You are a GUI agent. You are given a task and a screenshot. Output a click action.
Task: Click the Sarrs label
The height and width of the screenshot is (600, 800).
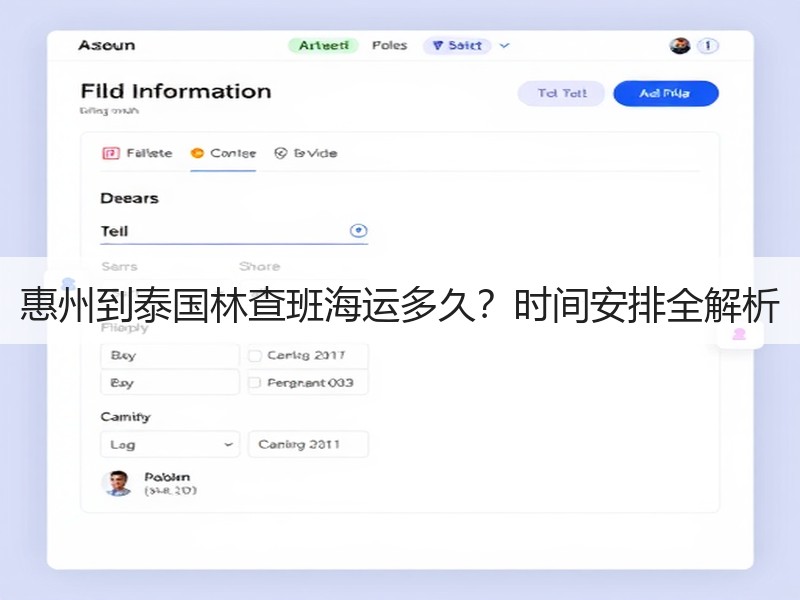119,266
